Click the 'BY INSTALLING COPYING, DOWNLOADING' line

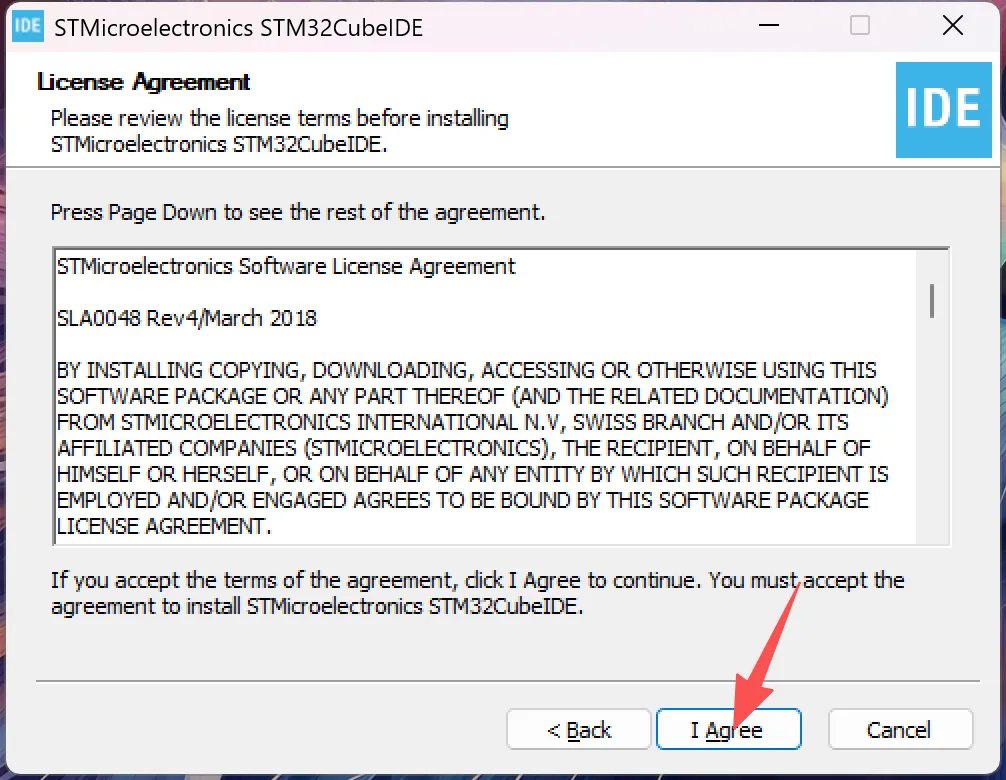(466, 370)
